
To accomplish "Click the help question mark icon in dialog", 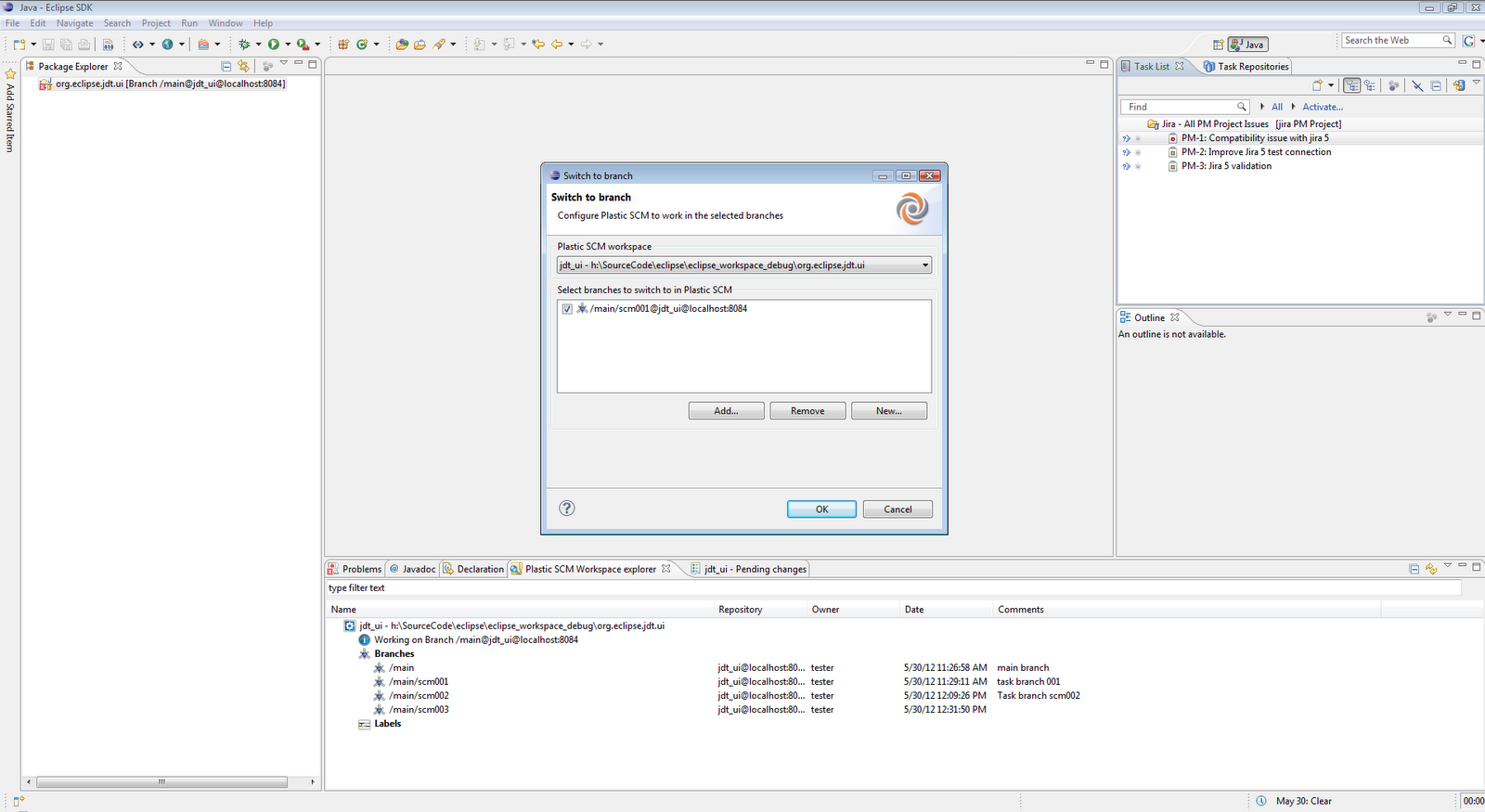I will [567, 508].
